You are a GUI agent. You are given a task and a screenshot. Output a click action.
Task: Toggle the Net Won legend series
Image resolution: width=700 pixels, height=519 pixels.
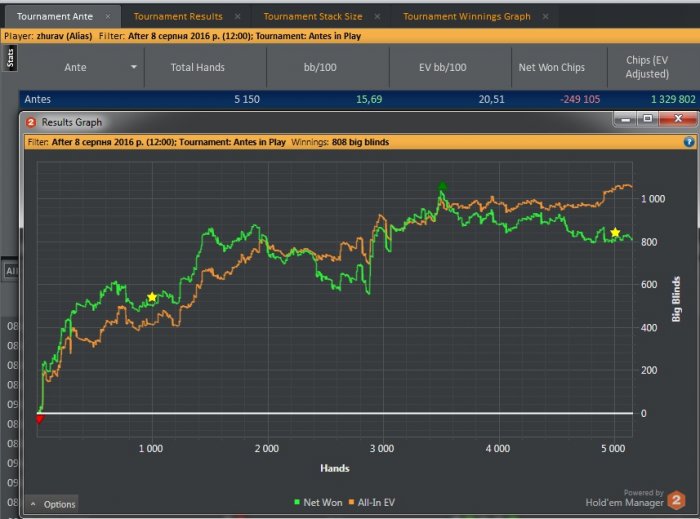pyautogui.click(x=316, y=502)
